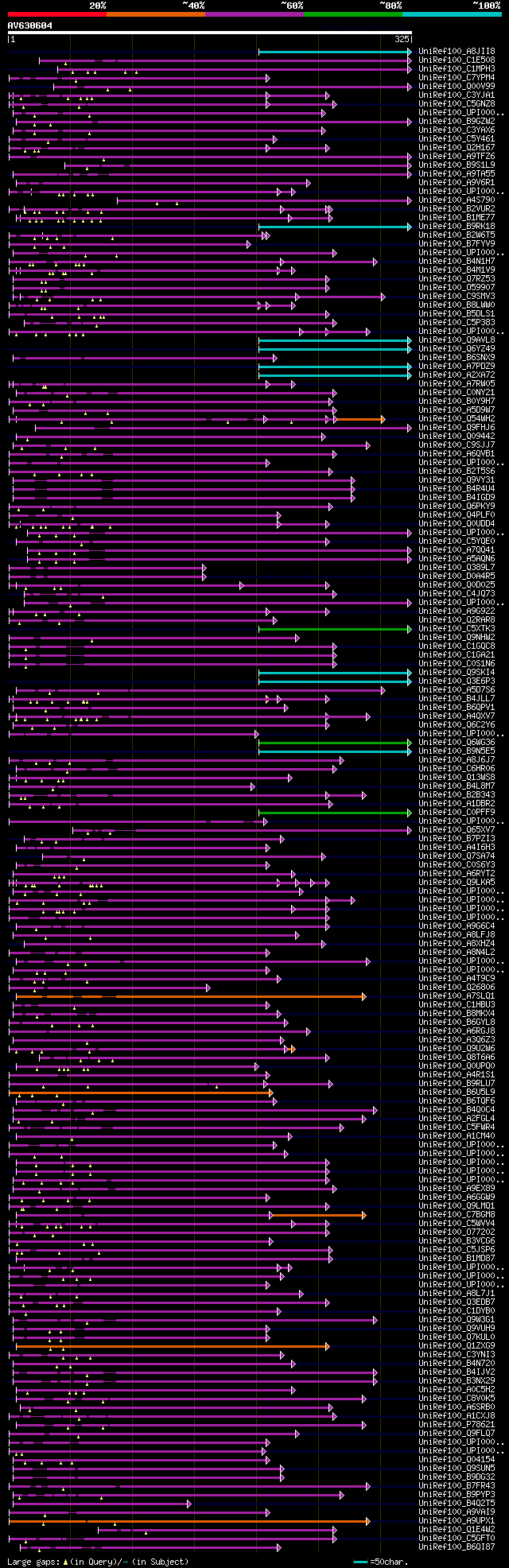Select the UniRef100_B4IJV2 label
Screen dimensions: 509x1568
457,1372
